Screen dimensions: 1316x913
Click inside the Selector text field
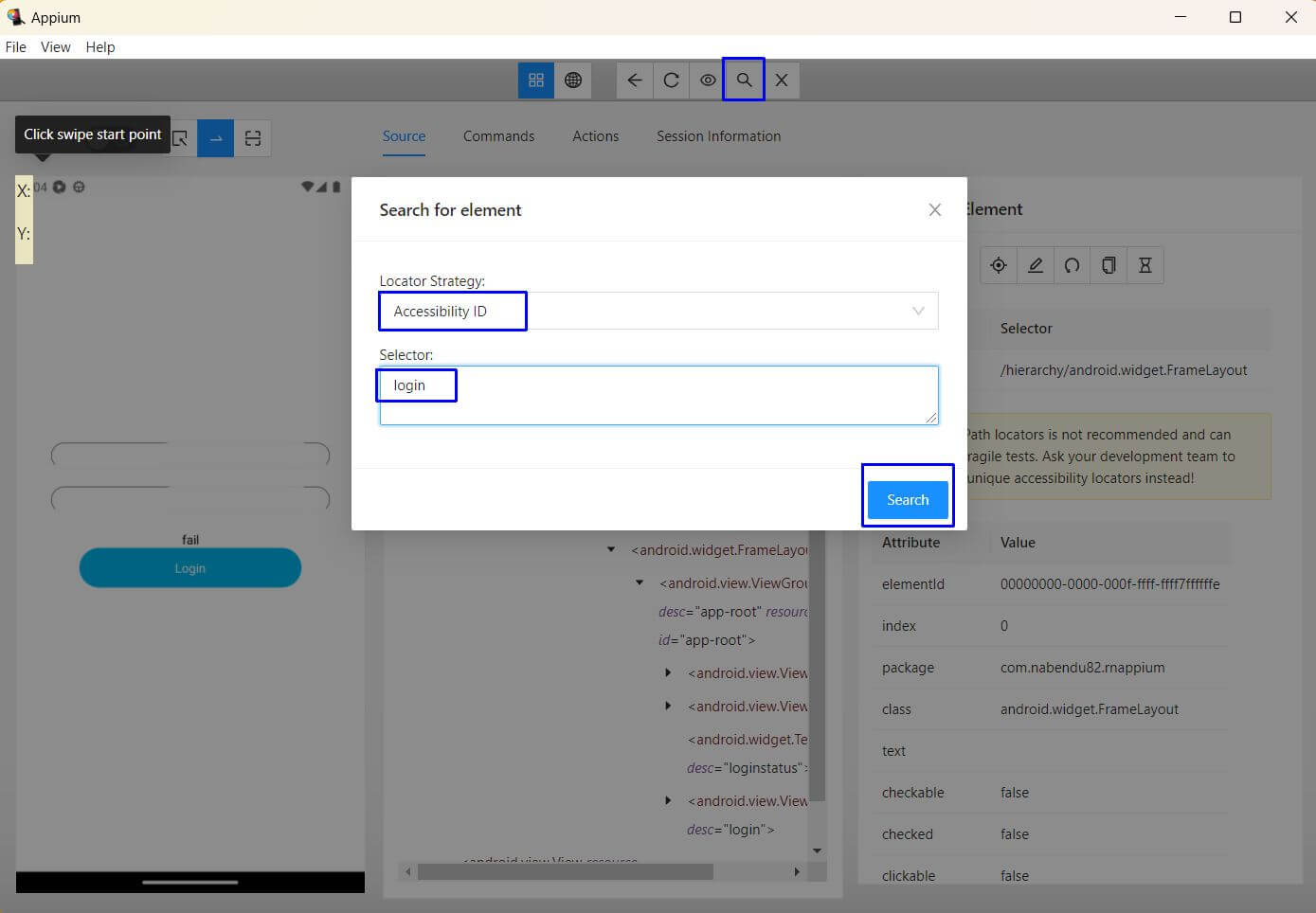pyautogui.click(x=658, y=396)
